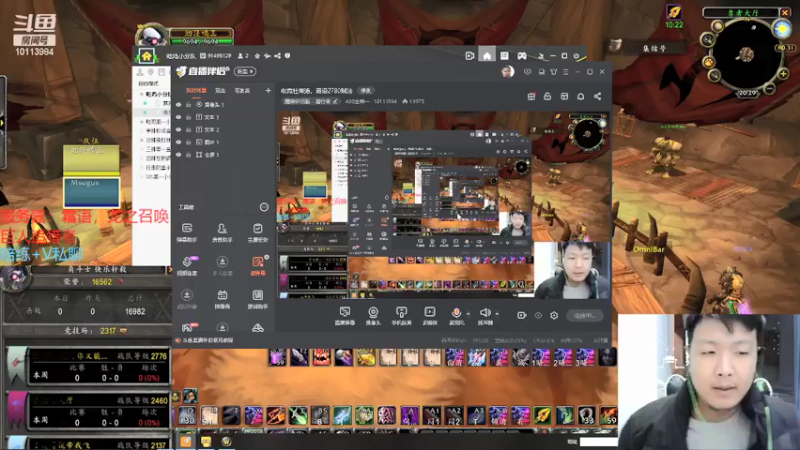Click the phone casting icon in bottom bar

coord(402,315)
